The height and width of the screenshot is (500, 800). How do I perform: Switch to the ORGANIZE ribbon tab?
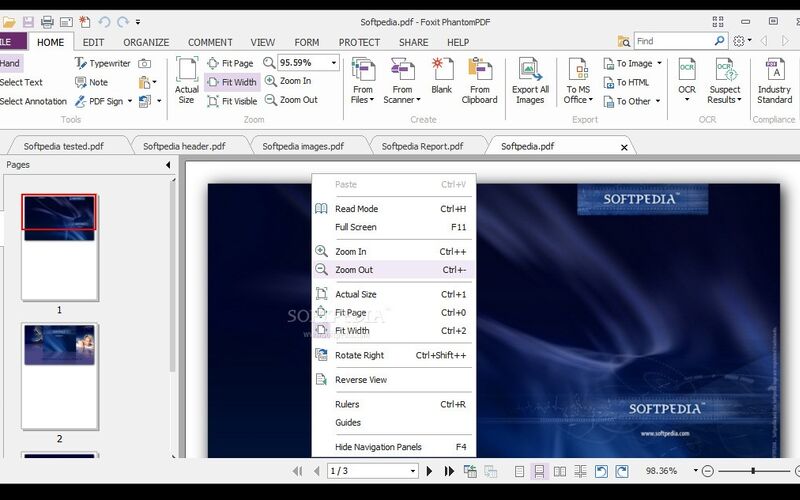[x=146, y=42]
